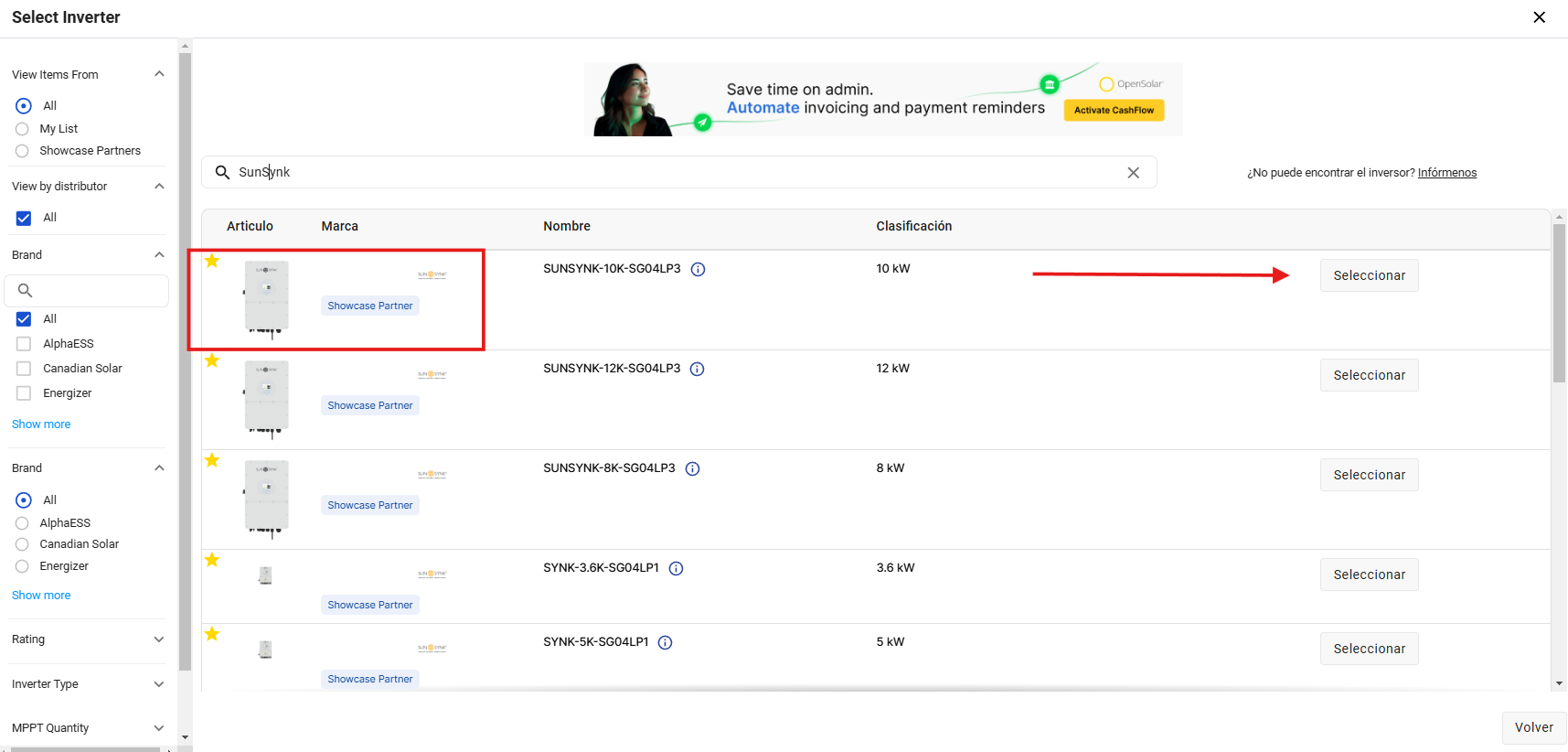This screenshot has height=752, width=1568.
Task: Click Seleccionar for SUNSYNK-10K-SG04LP3
Action: (x=1369, y=275)
